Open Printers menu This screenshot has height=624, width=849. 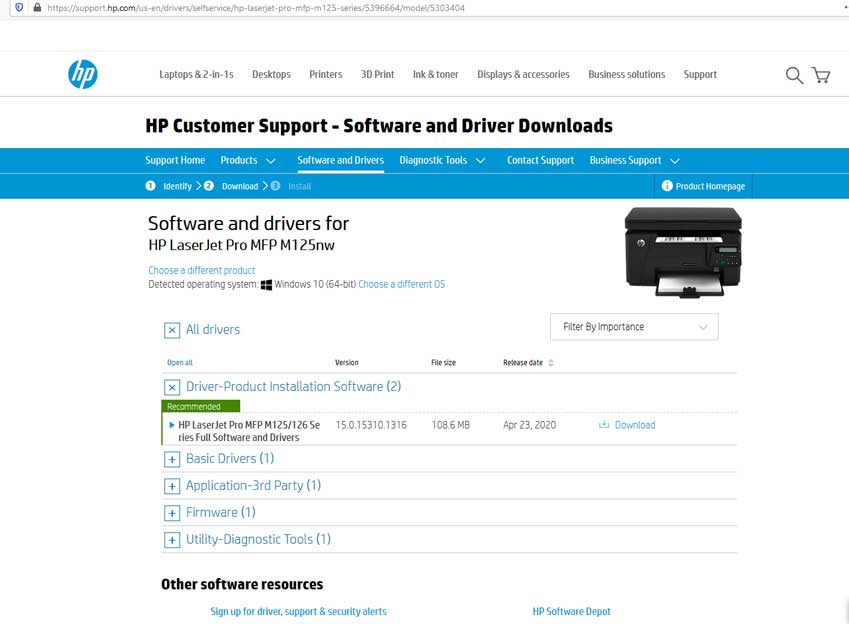coord(325,74)
